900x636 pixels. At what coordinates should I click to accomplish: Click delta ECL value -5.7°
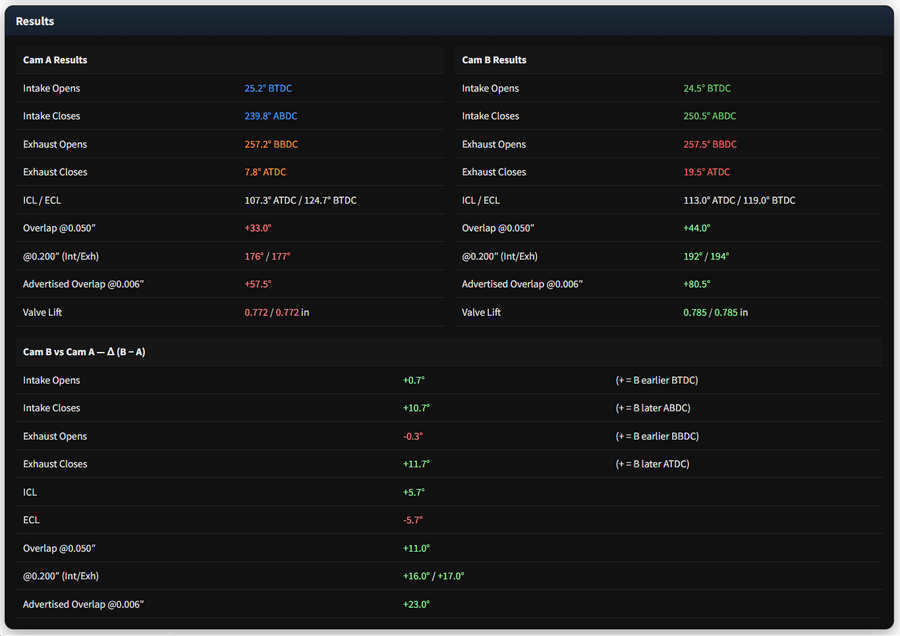point(413,520)
